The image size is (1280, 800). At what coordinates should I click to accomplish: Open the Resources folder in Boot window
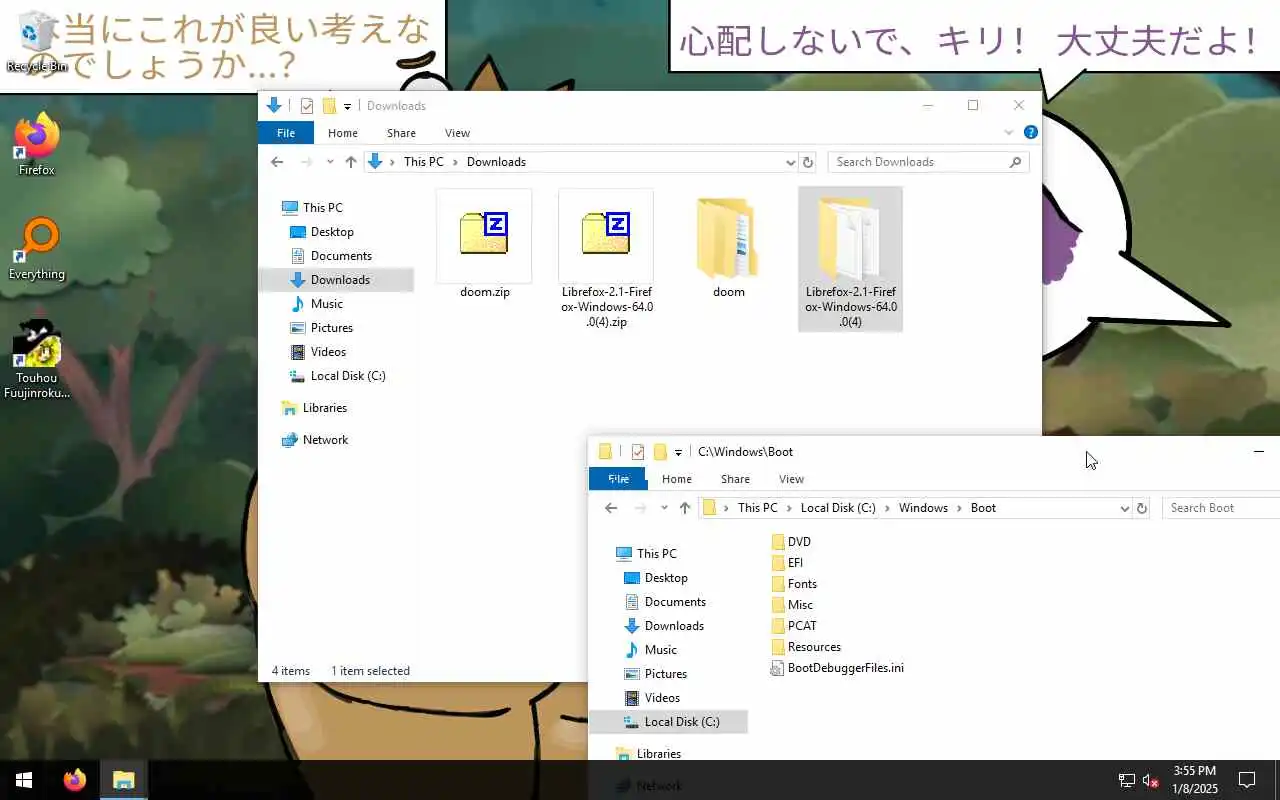click(x=806, y=647)
